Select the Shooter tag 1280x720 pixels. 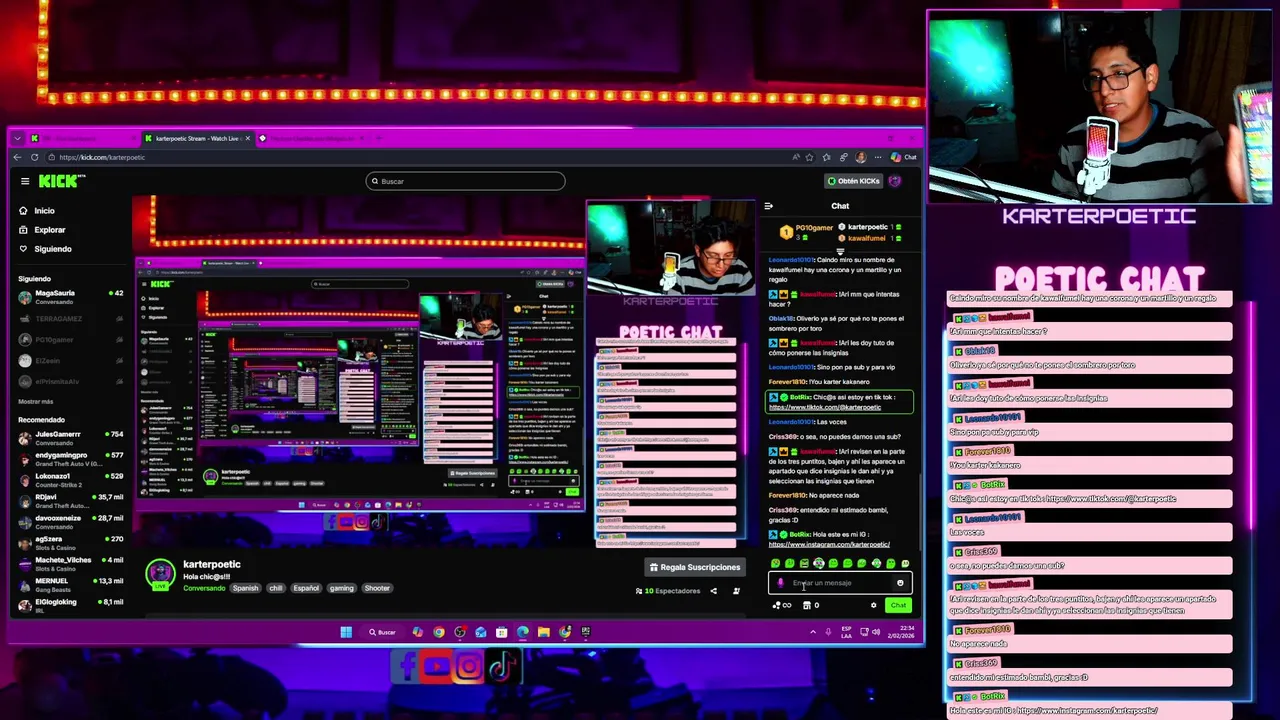[x=377, y=588]
